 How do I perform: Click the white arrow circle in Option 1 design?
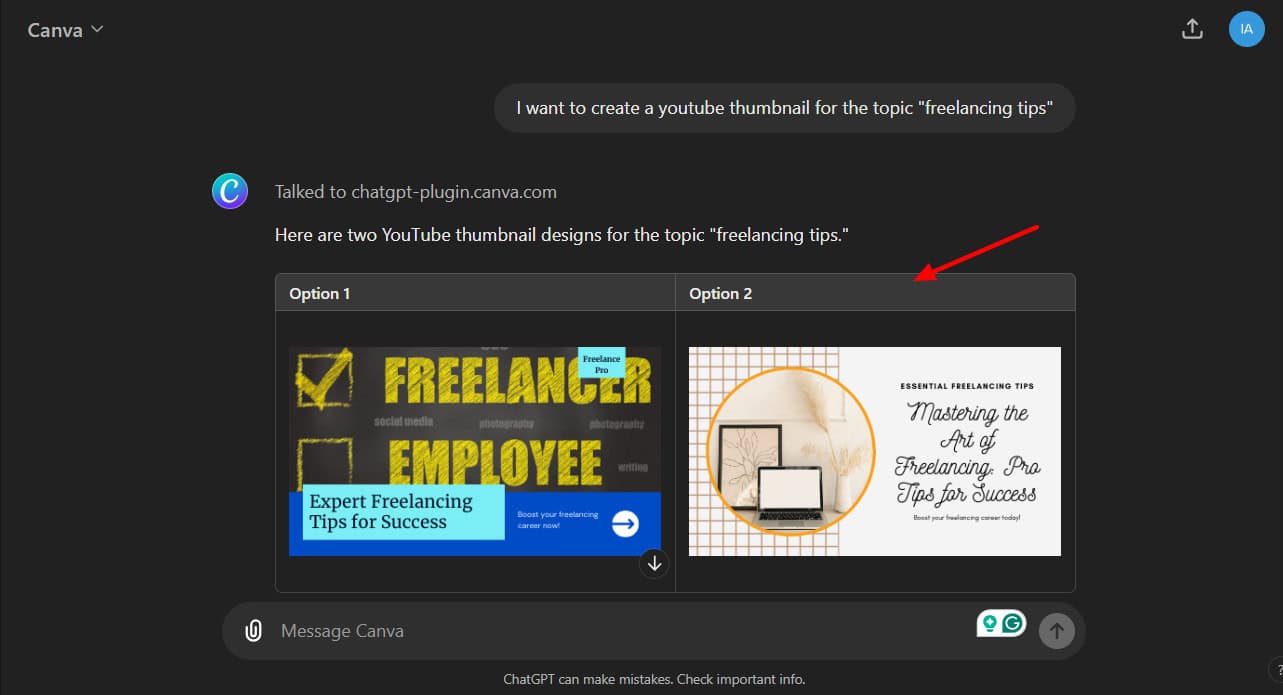(625, 523)
